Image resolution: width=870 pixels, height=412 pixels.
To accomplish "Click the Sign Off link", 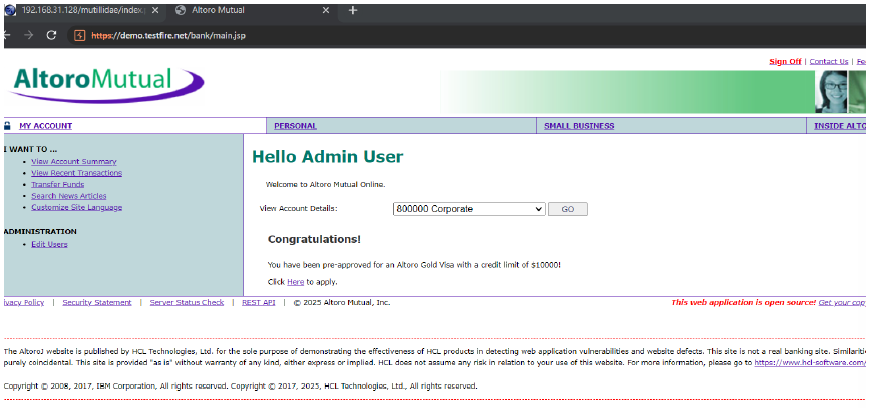I will click(785, 62).
